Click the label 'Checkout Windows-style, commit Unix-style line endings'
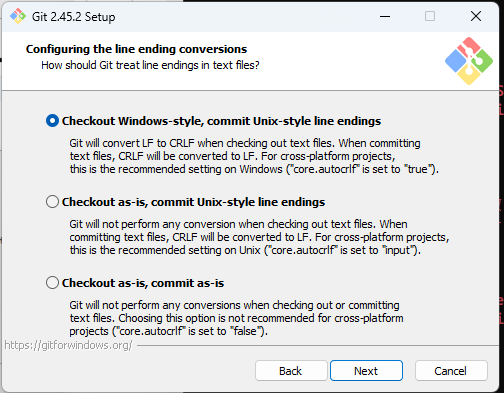 point(221,121)
